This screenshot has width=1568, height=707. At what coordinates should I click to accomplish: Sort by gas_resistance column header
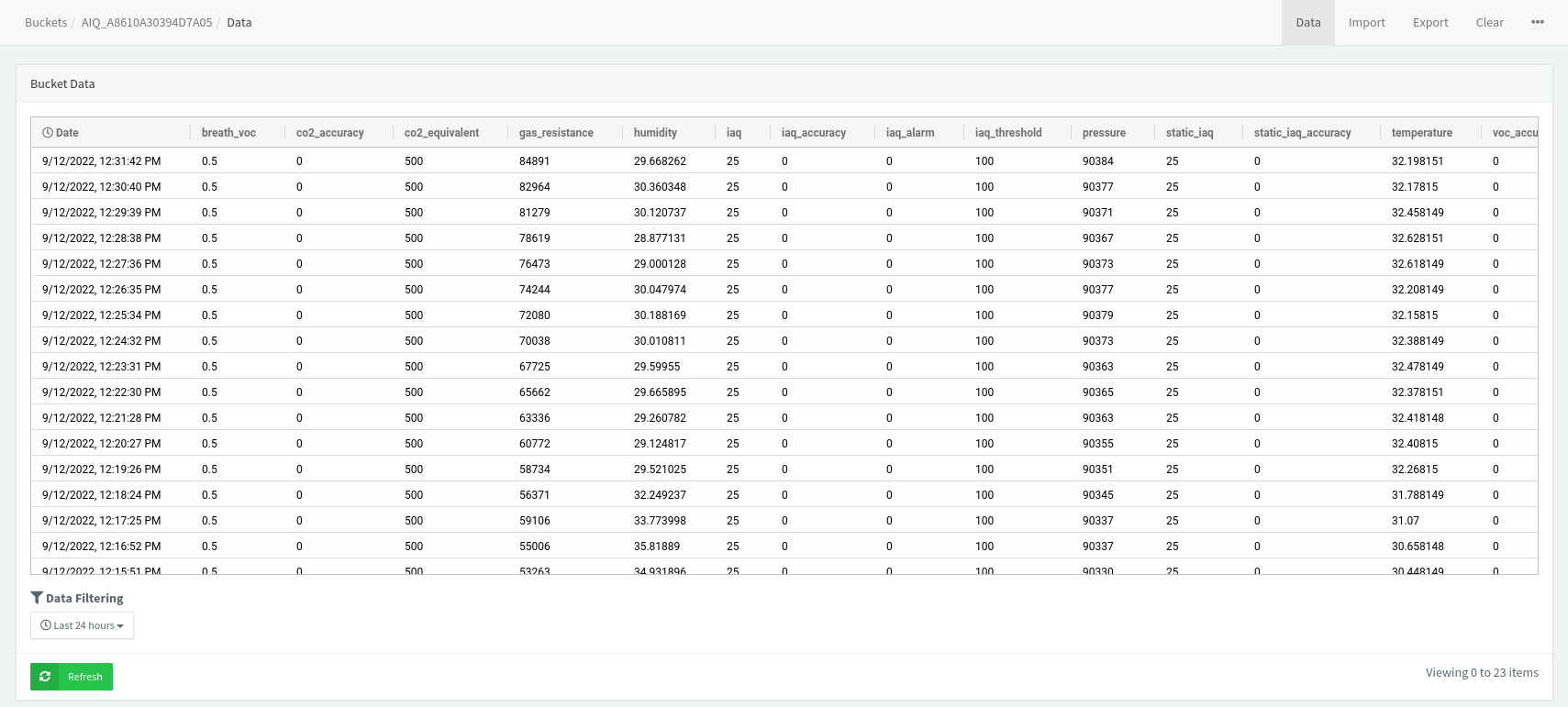point(556,133)
